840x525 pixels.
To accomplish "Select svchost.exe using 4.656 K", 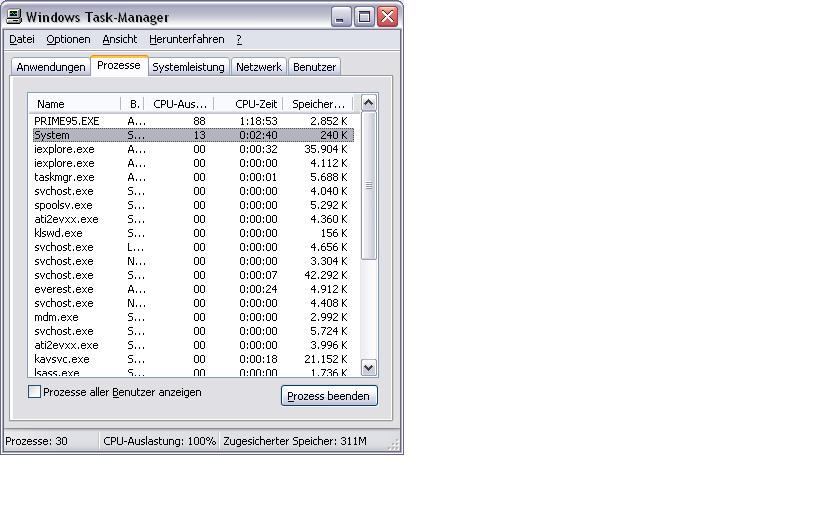I will click(x=193, y=247).
